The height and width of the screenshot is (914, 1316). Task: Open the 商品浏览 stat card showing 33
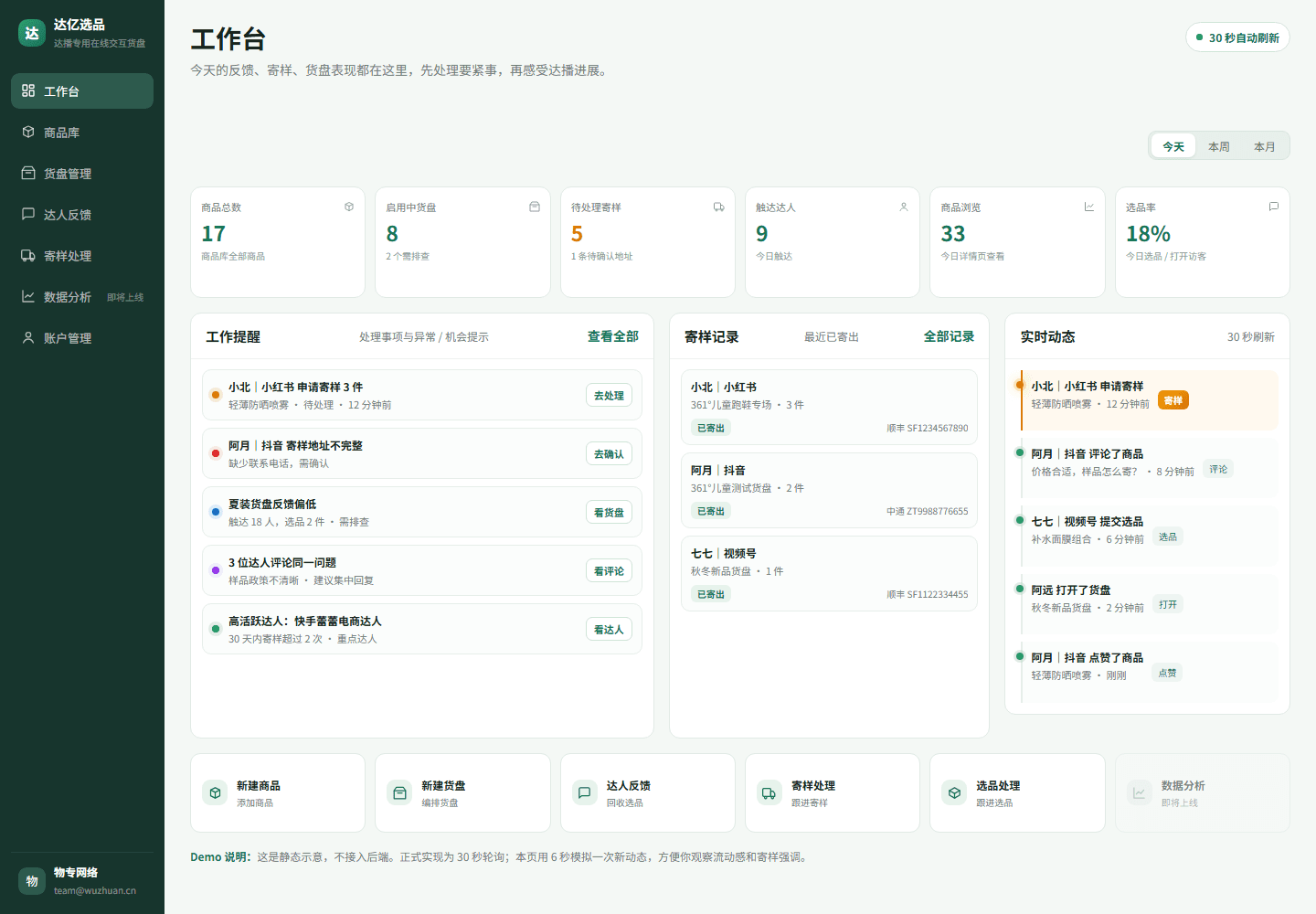(1017, 242)
